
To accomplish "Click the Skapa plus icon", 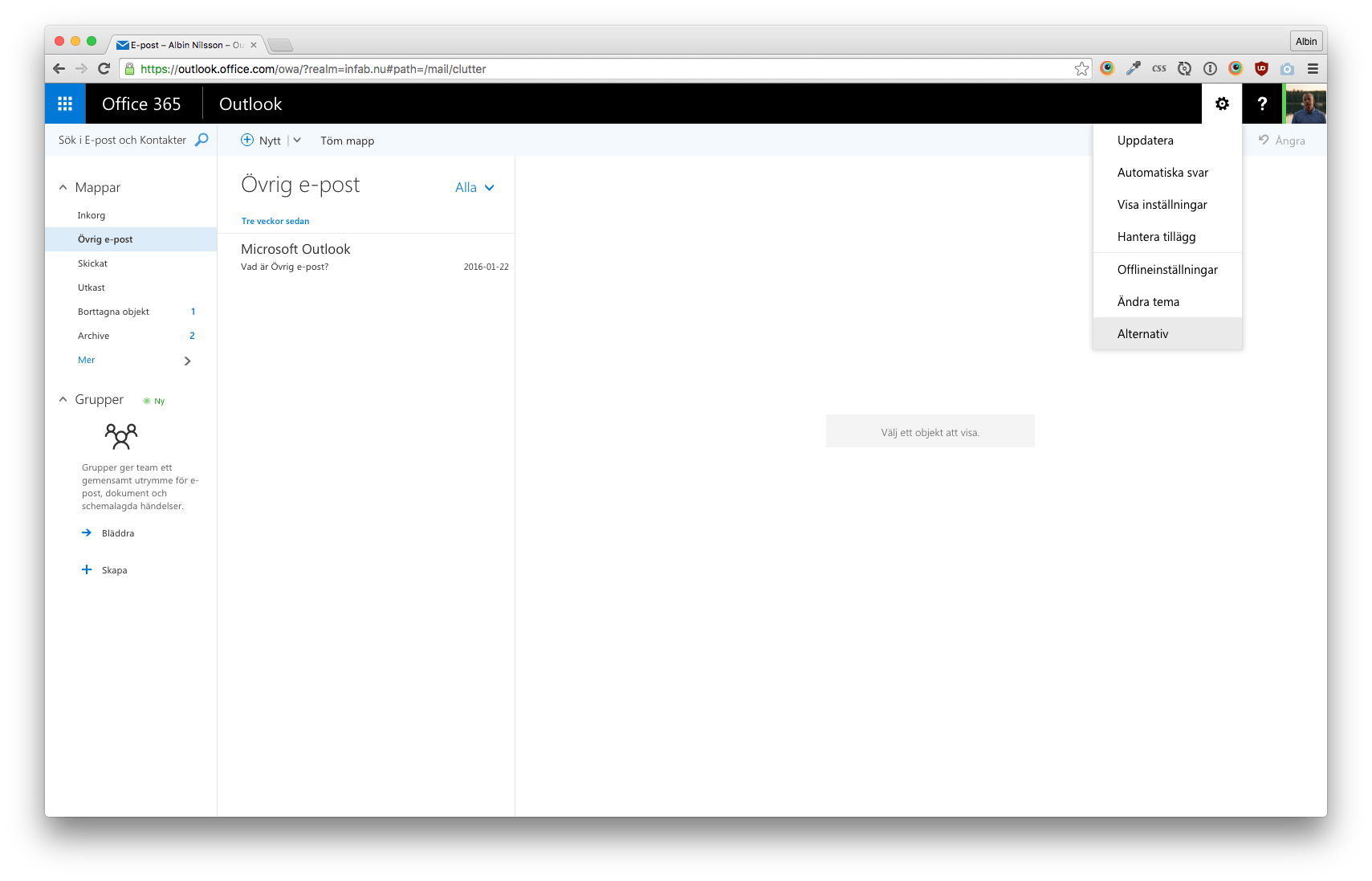I will (x=87, y=569).
